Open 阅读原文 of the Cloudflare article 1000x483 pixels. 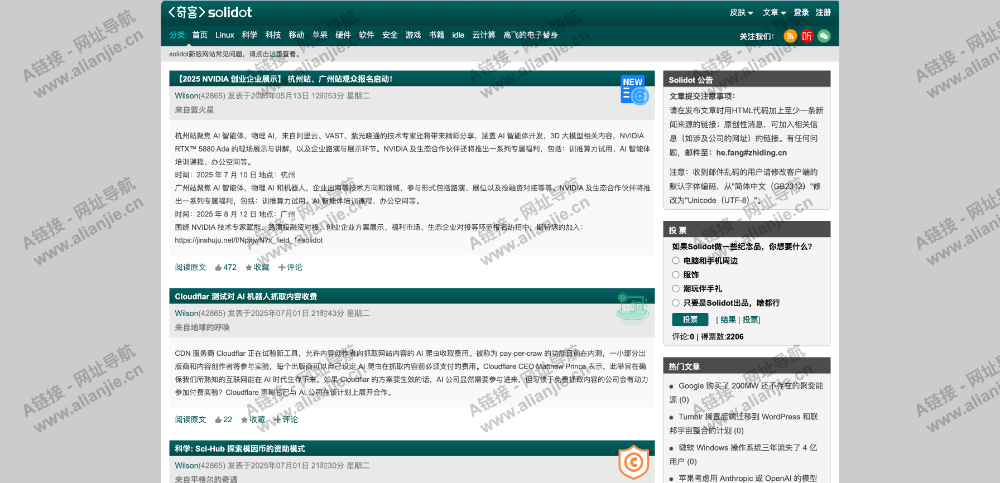[x=191, y=419]
